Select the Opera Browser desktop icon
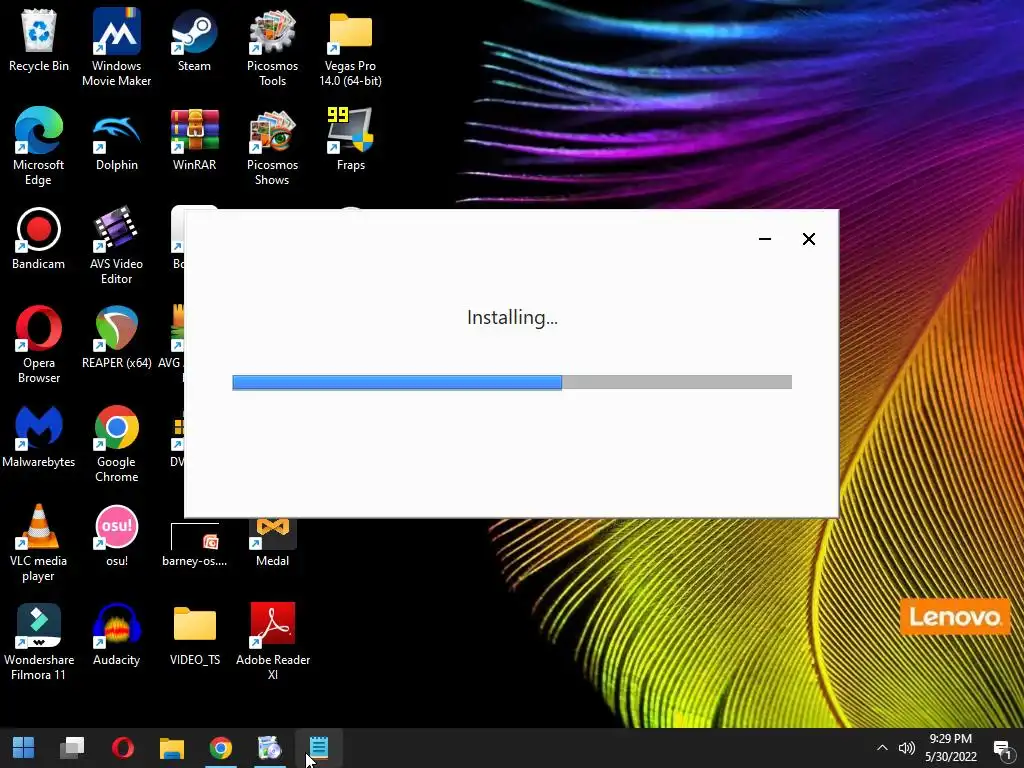1024x768 pixels. 39,344
